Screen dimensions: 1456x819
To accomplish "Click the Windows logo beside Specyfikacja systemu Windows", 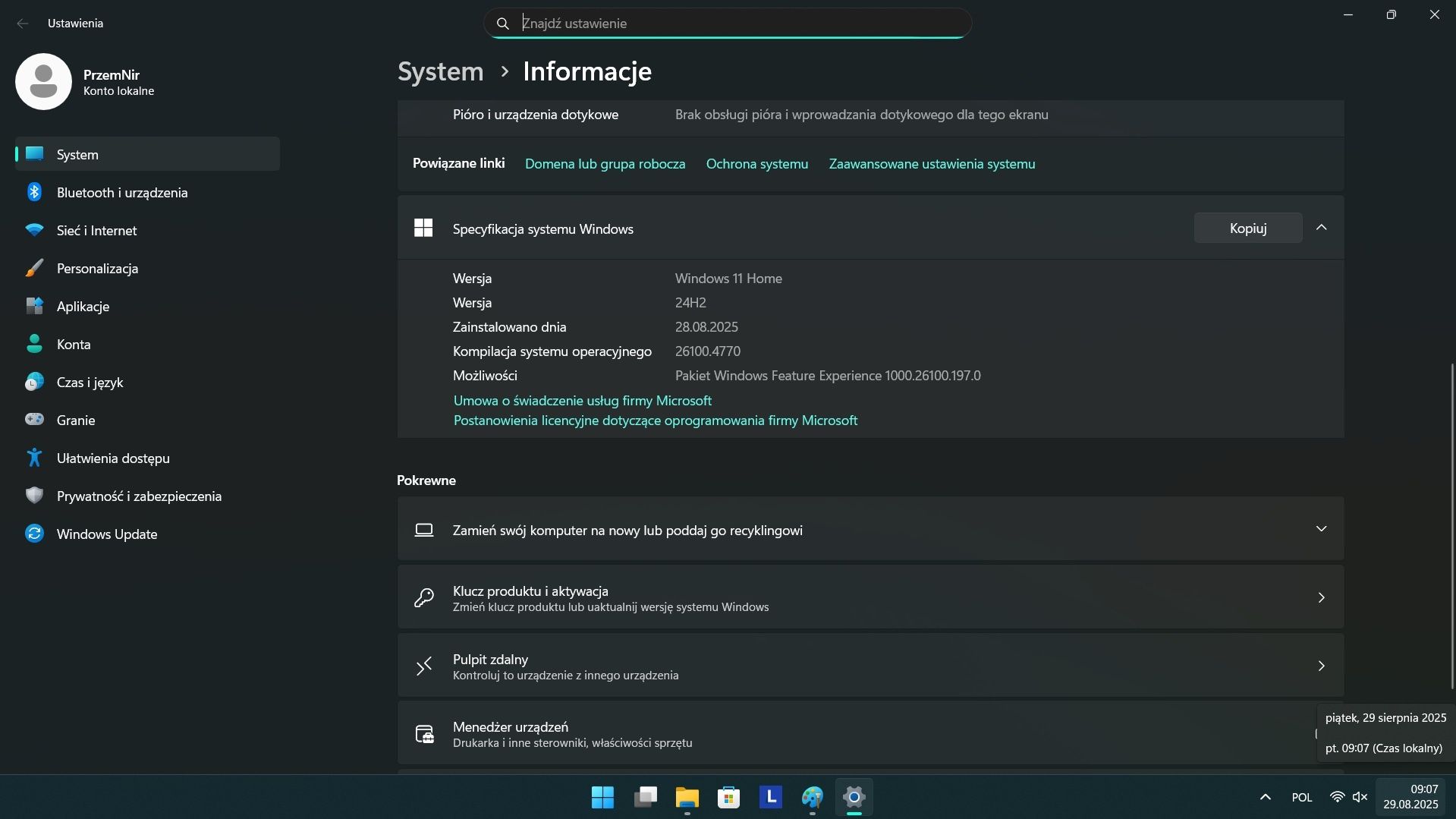I will (x=423, y=228).
